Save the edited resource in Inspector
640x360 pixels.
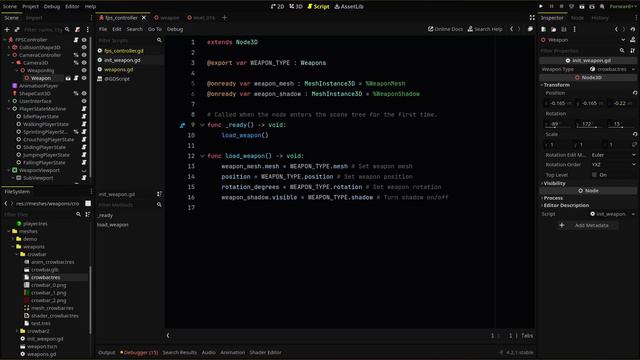[564, 29]
